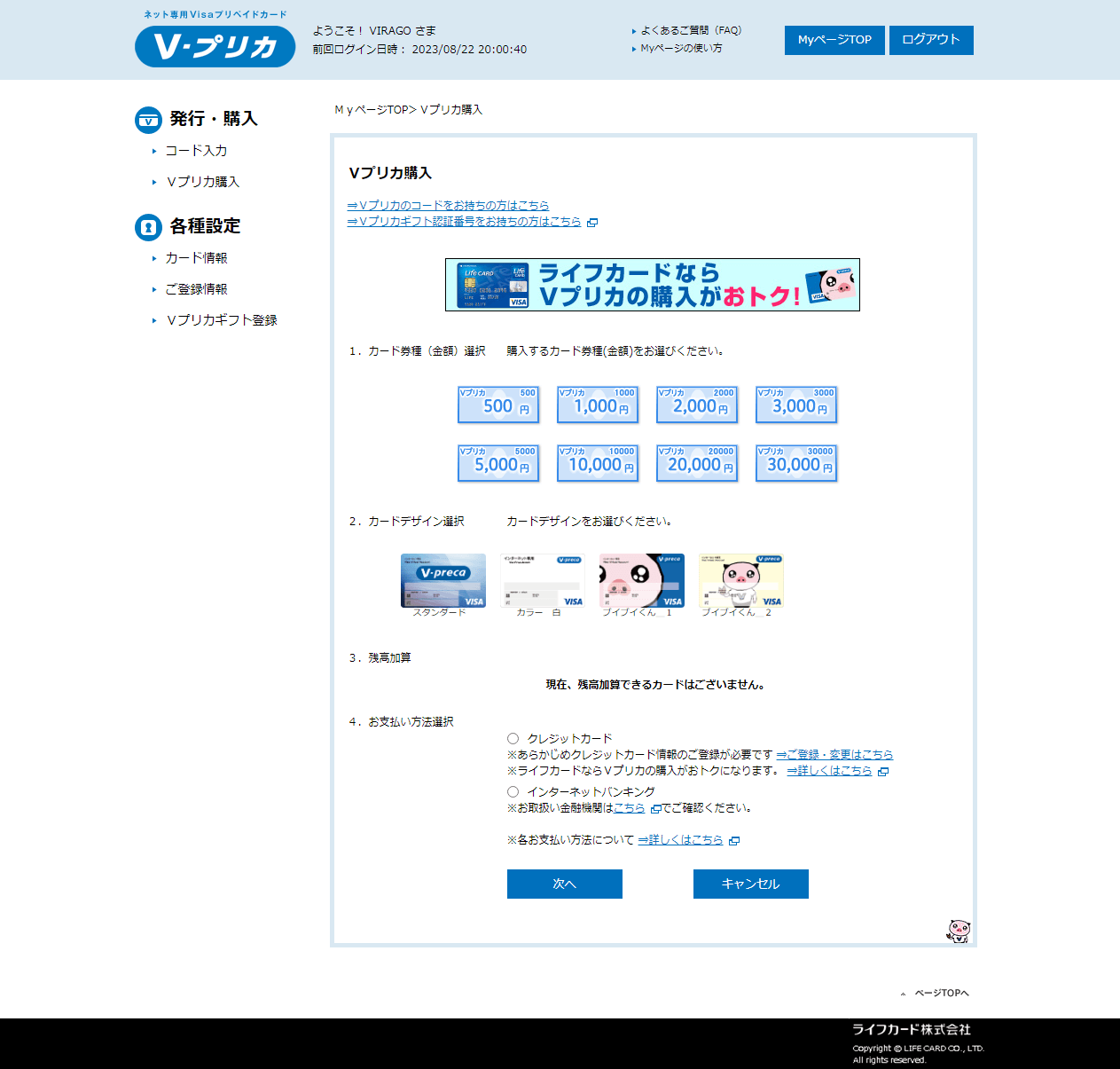The height and width of the screenshot is (1069, 1120).
Task: Jump to ページTOPへ link
Action: (x=941, y=994)
